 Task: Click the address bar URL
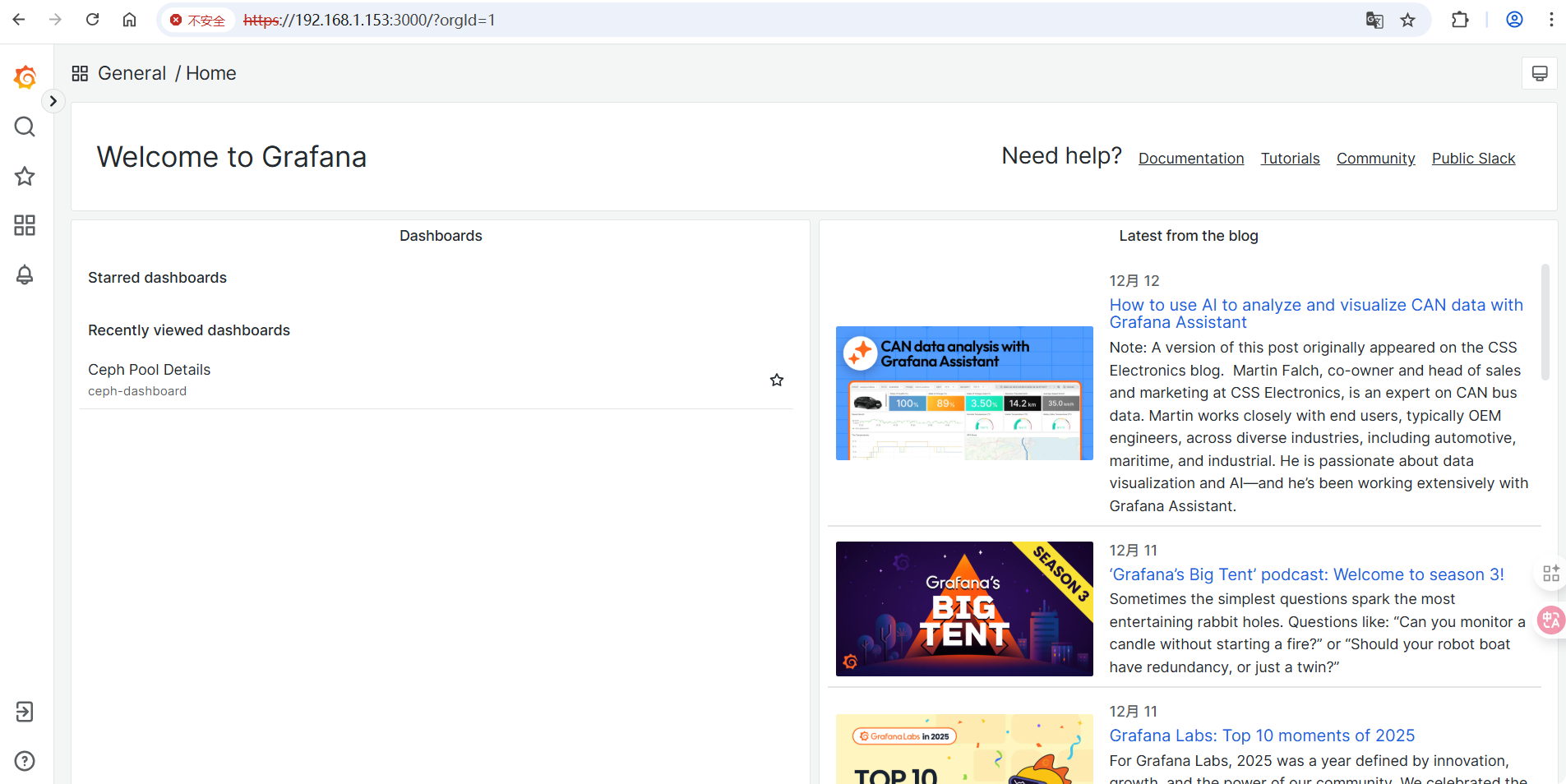(x=370, y=20)
